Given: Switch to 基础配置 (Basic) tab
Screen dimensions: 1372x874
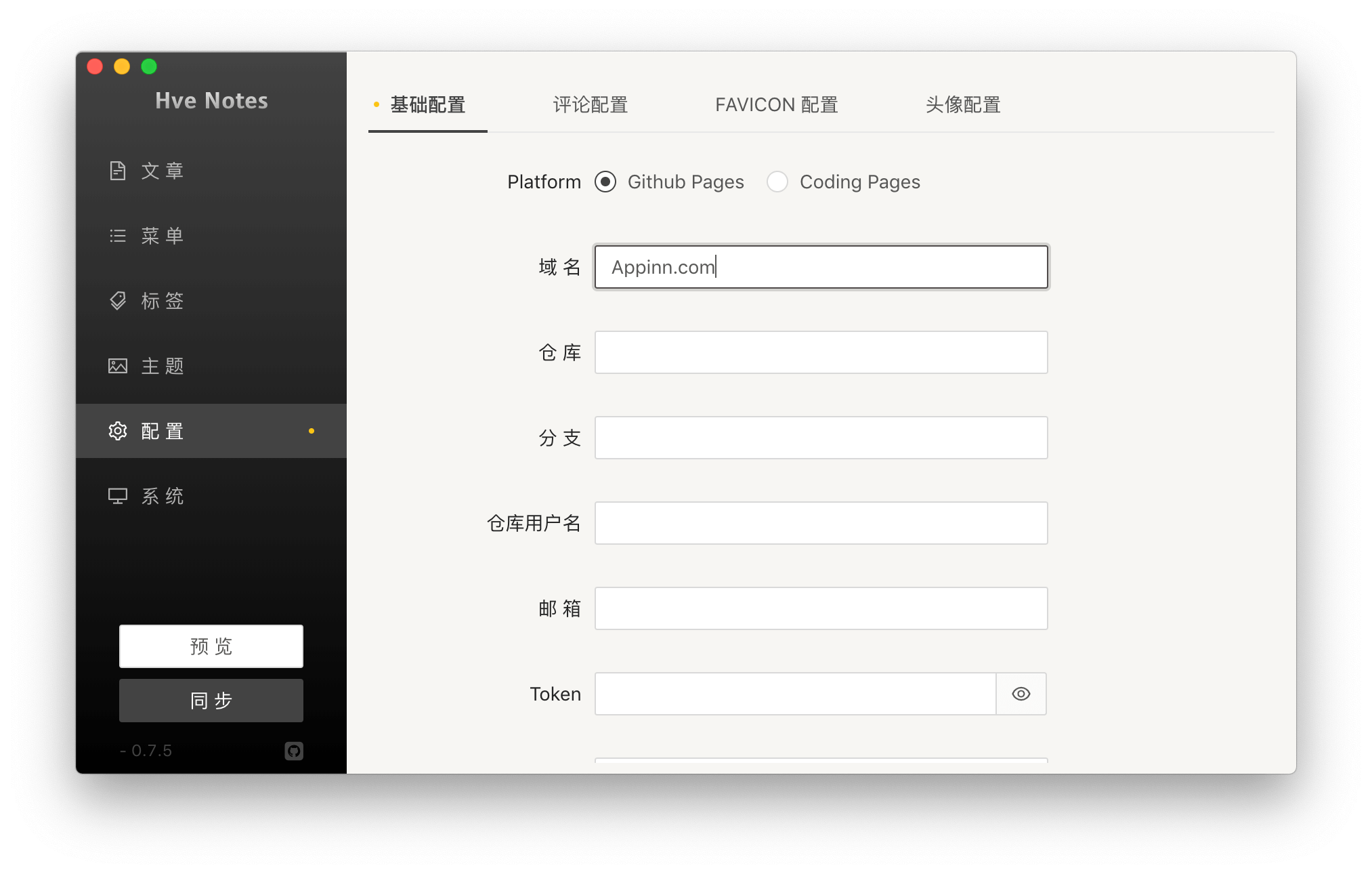Looking at the screenshot, I should [428, 103].
